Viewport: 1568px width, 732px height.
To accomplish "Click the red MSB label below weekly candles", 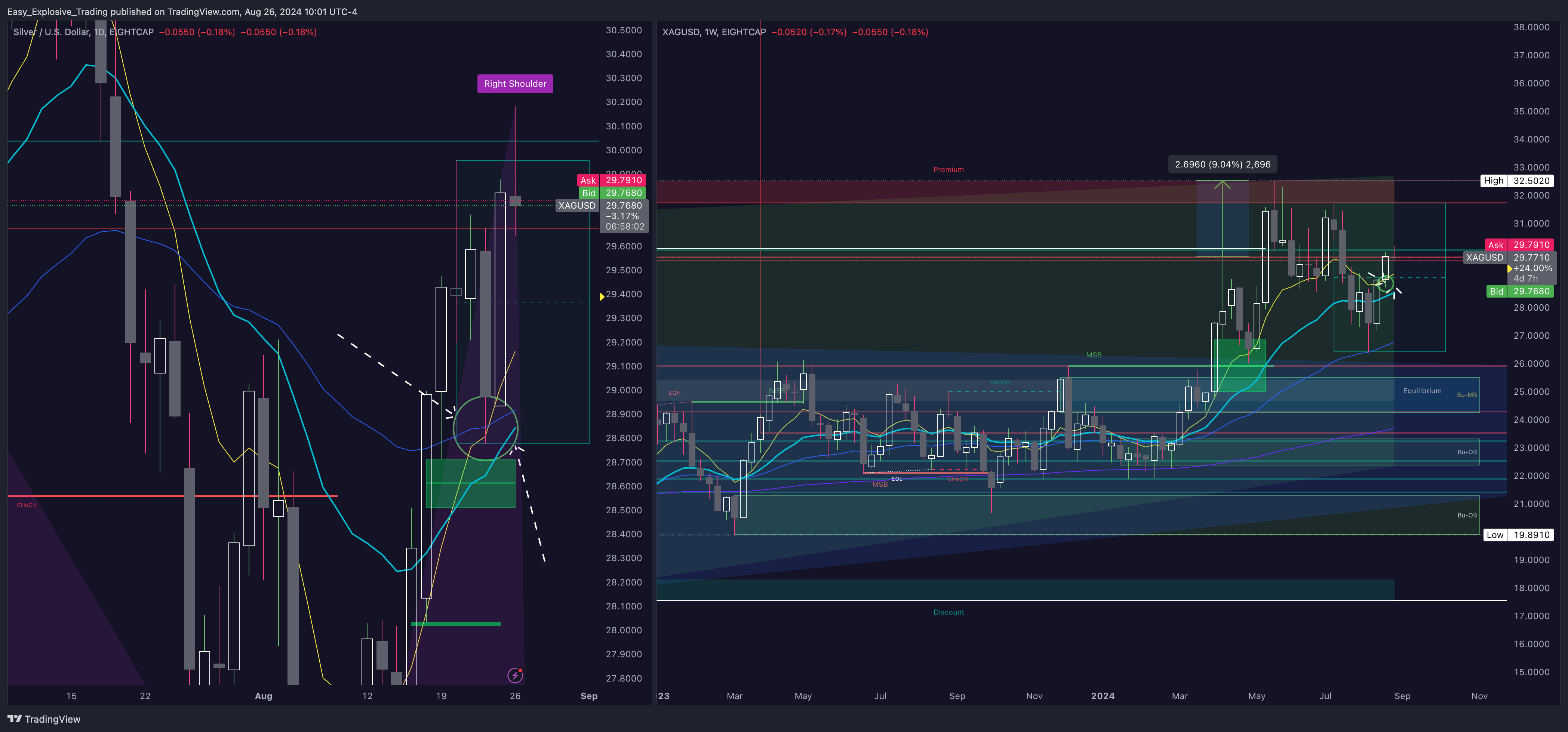I will tap(880, 485).
